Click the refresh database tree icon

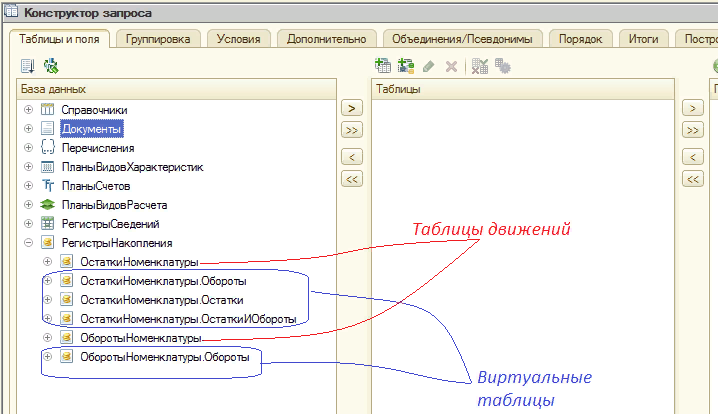coord(51,66)
